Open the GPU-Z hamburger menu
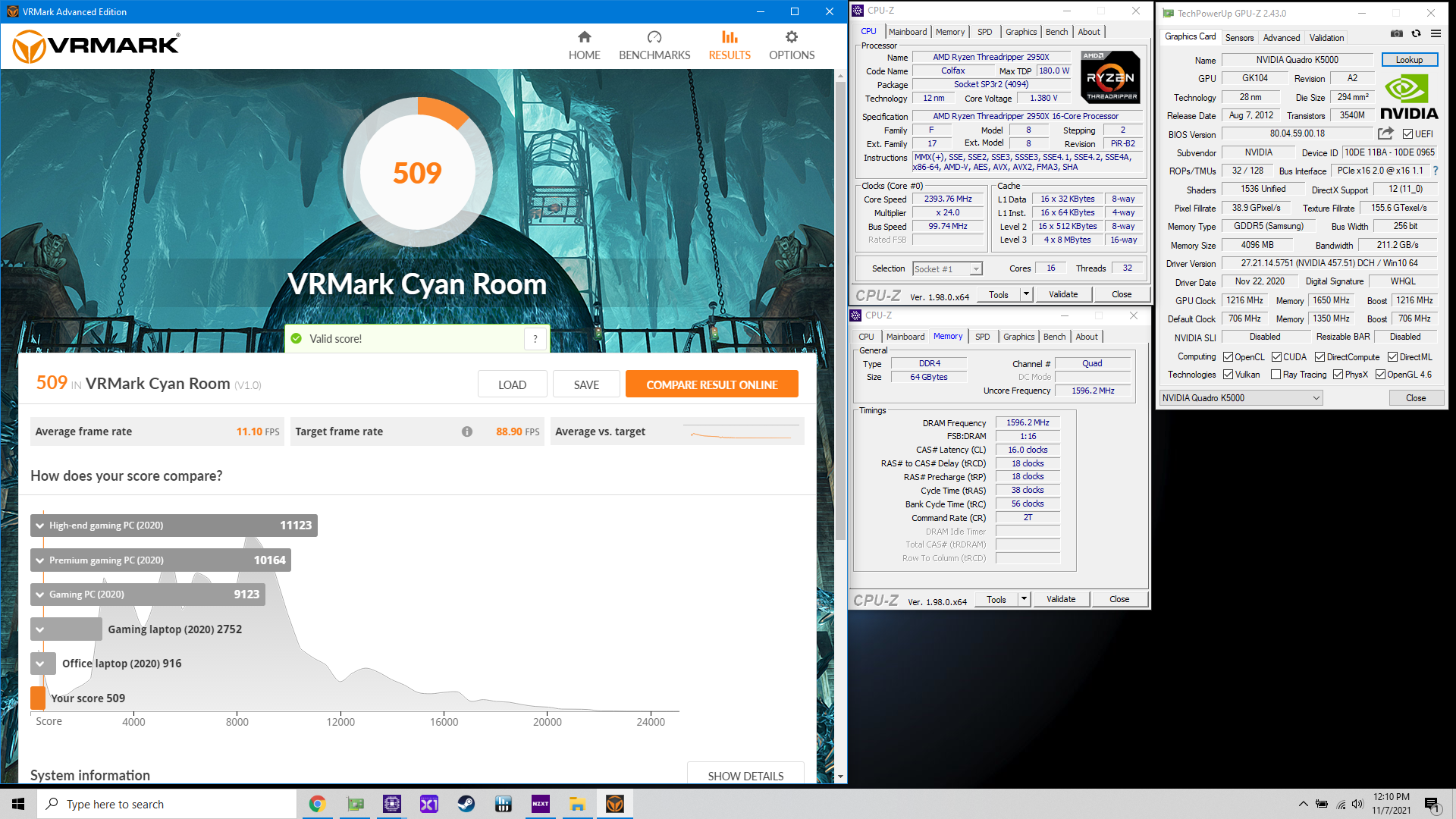 1436,33
